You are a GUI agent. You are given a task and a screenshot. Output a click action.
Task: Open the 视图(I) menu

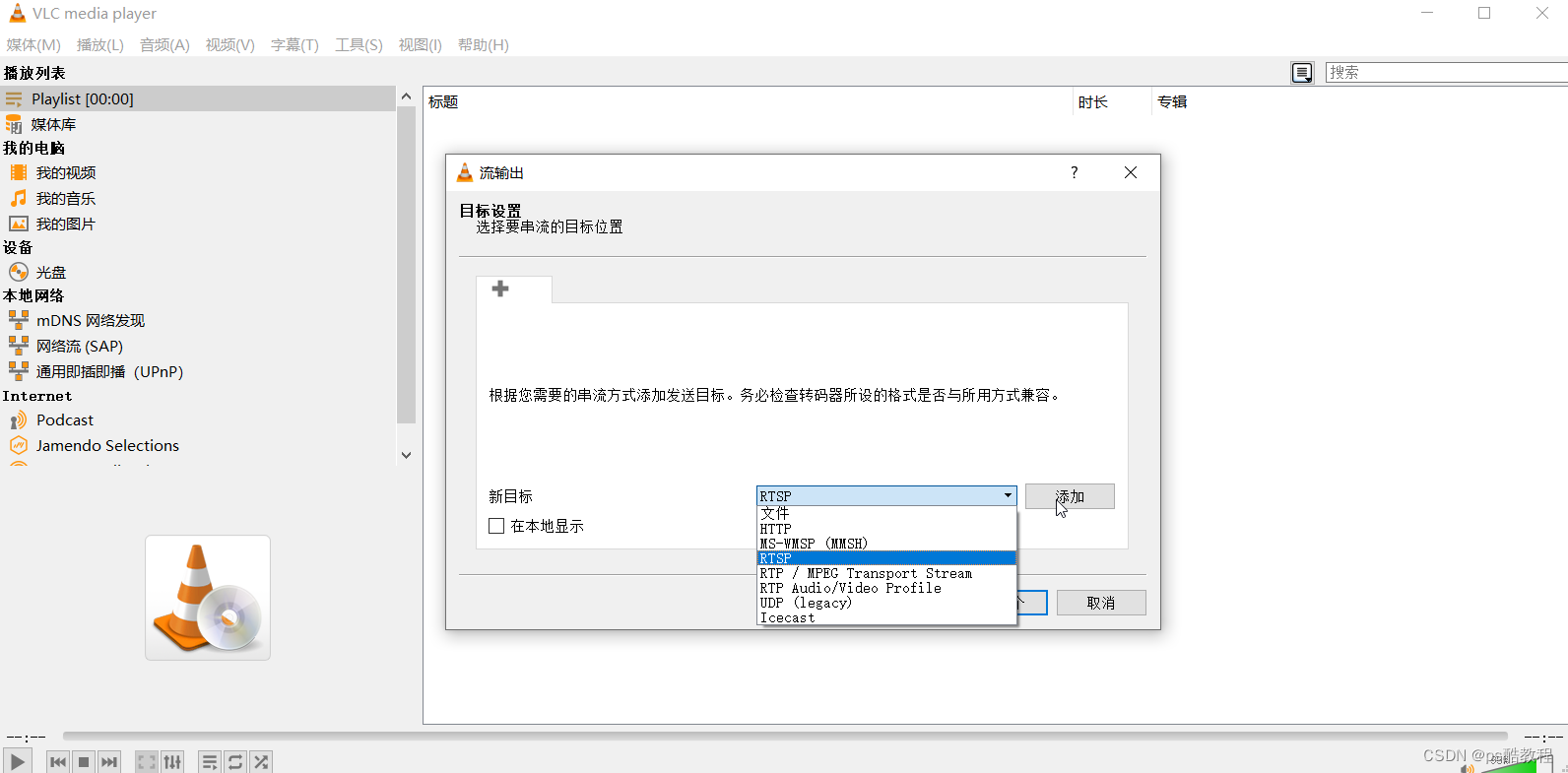[x=421, y=45]
